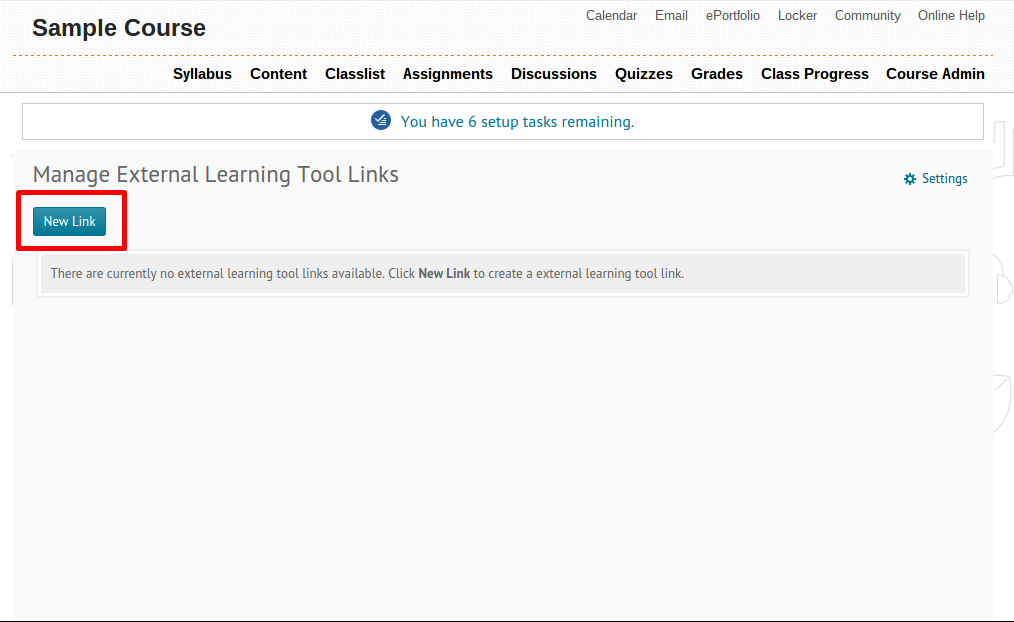Click 'You have 6 setup tasks remaining'
Image resolution: width=1014 pixels, height=622 pixels.
pos(517,122)
